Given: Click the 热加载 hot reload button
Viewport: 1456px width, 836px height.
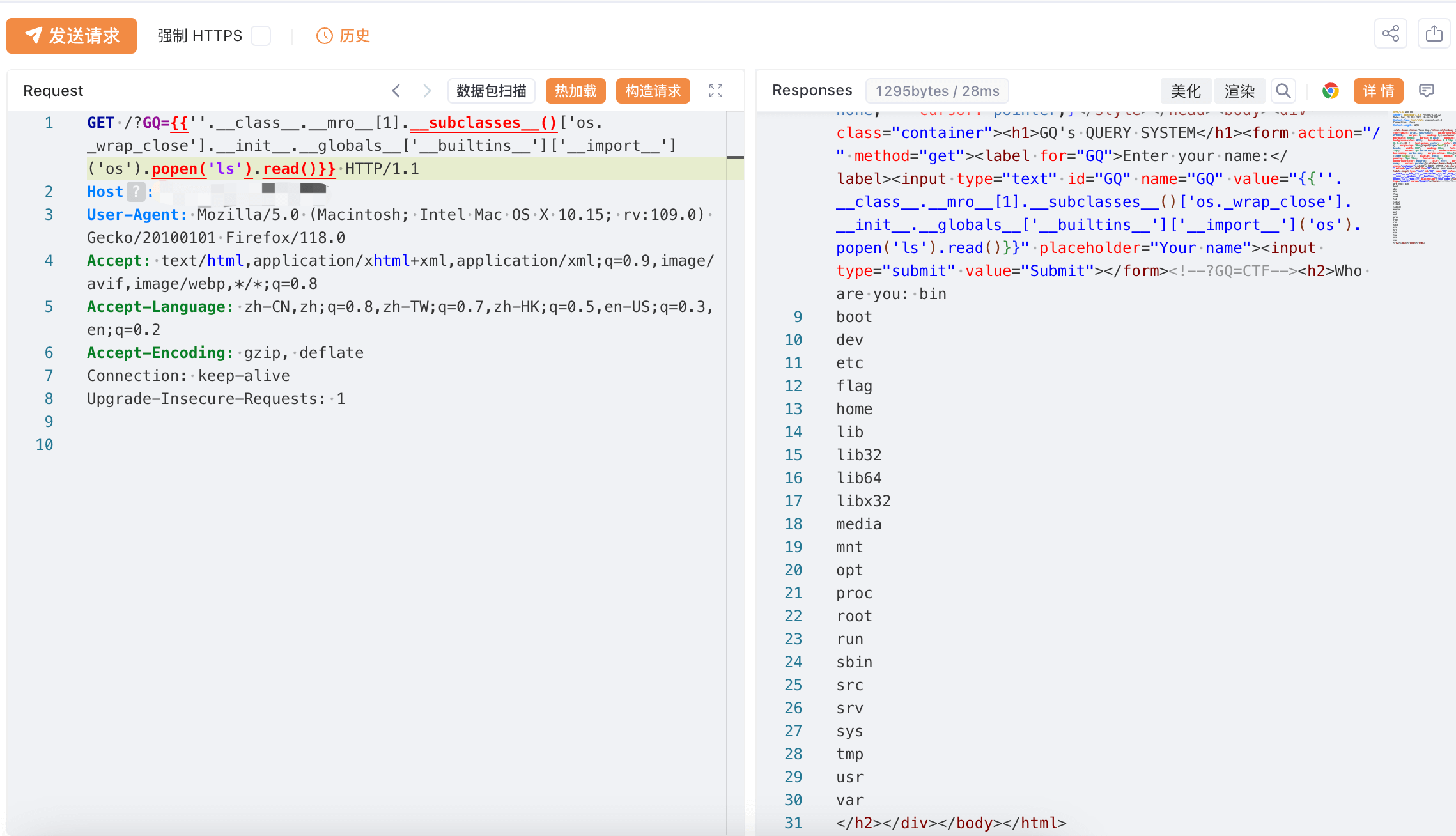Looking at the screenshot, I should click(x=575, y=91).
